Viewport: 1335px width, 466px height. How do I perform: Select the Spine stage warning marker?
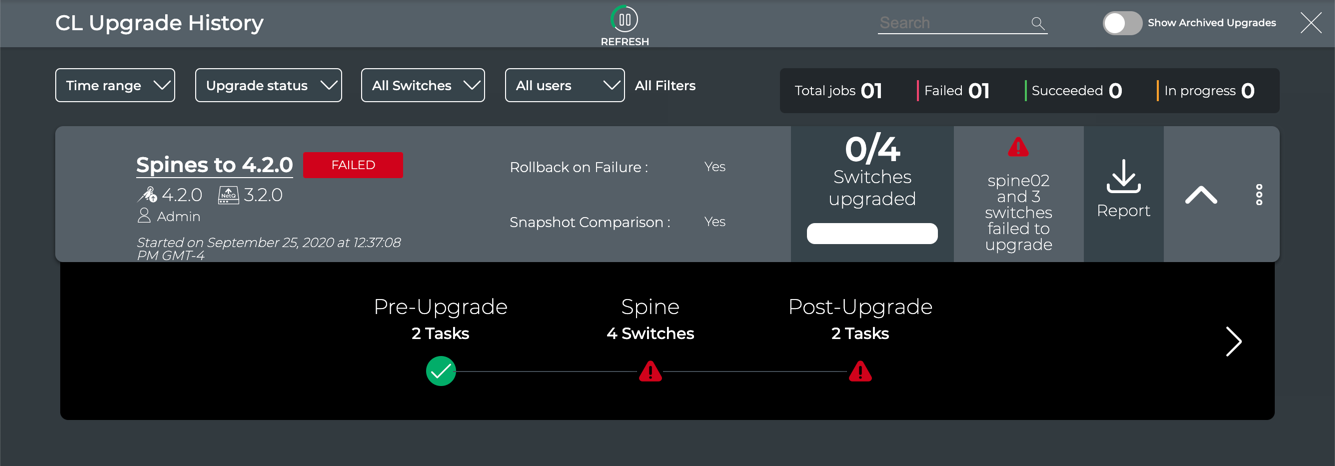pyautogui.click(x=650, y=372)
